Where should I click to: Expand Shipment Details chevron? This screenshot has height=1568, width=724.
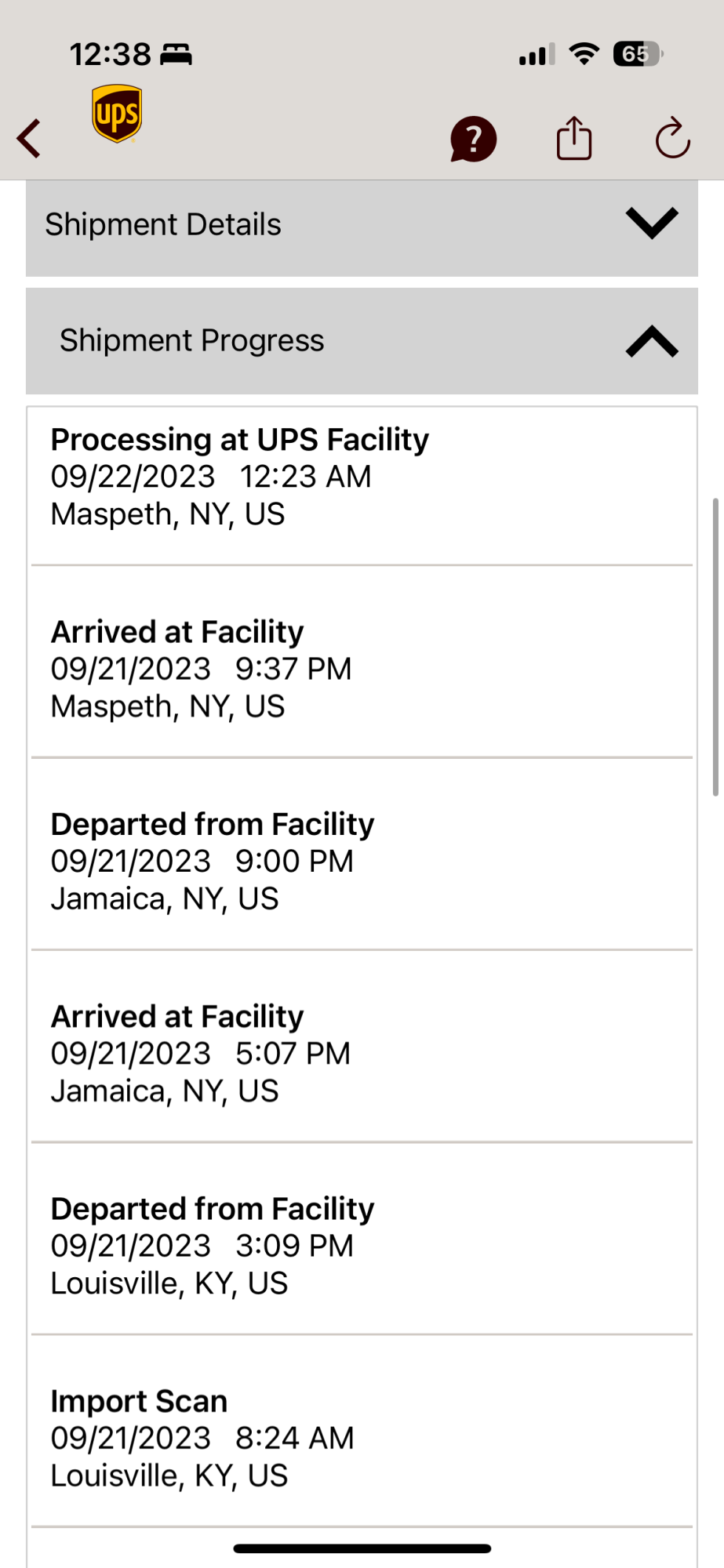click(x=651, y=223)
